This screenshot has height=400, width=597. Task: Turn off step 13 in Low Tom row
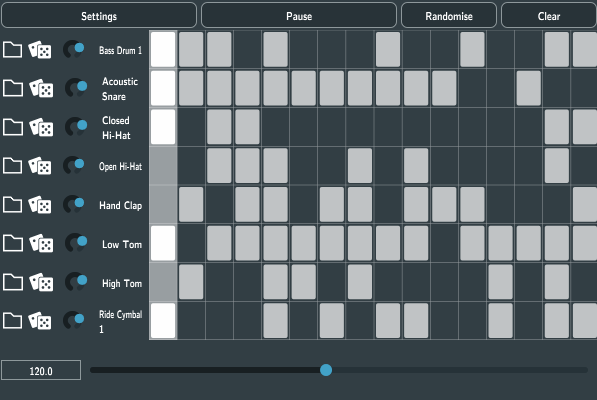point(500,243)
